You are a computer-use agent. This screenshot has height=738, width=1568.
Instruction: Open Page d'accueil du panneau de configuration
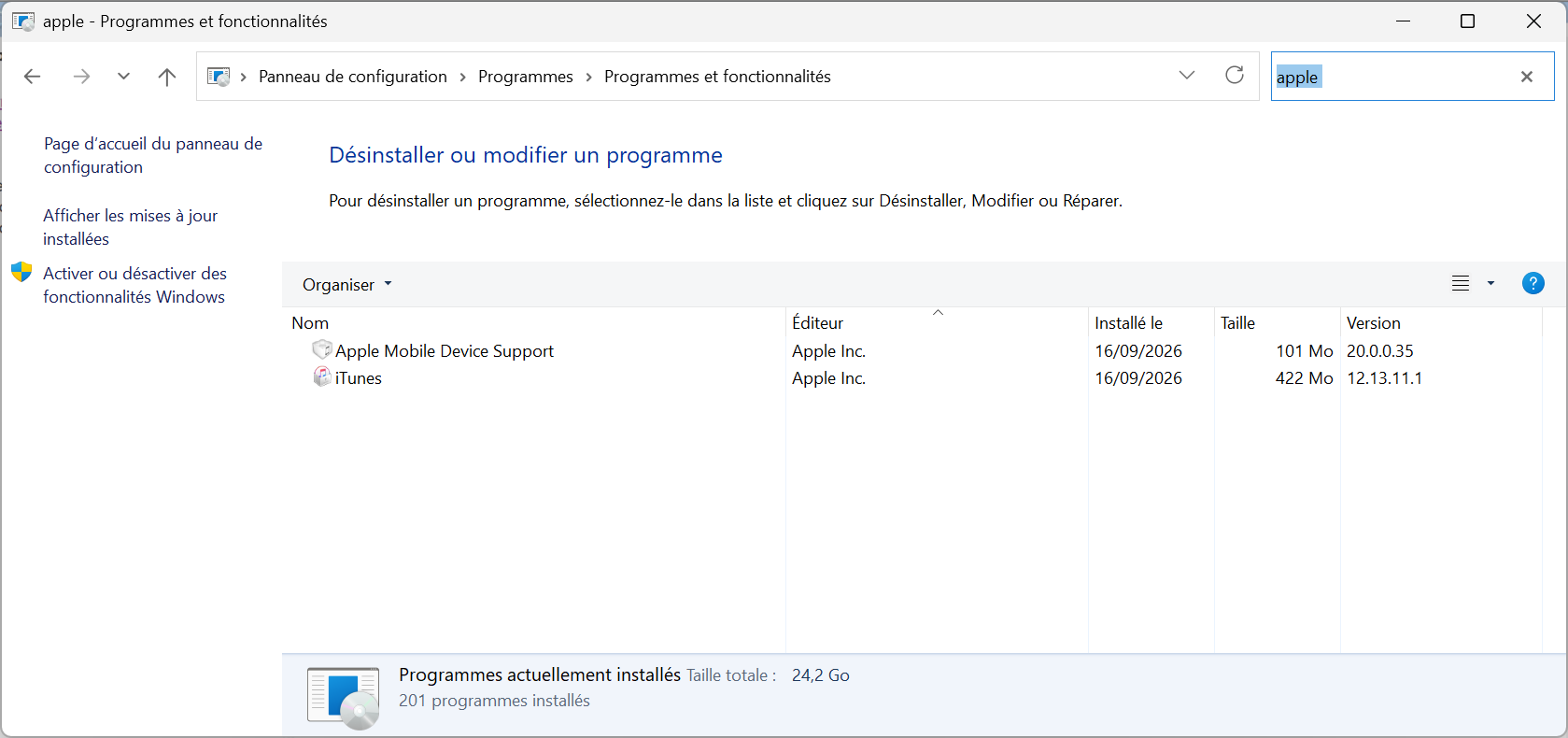[x=153, y=155]
